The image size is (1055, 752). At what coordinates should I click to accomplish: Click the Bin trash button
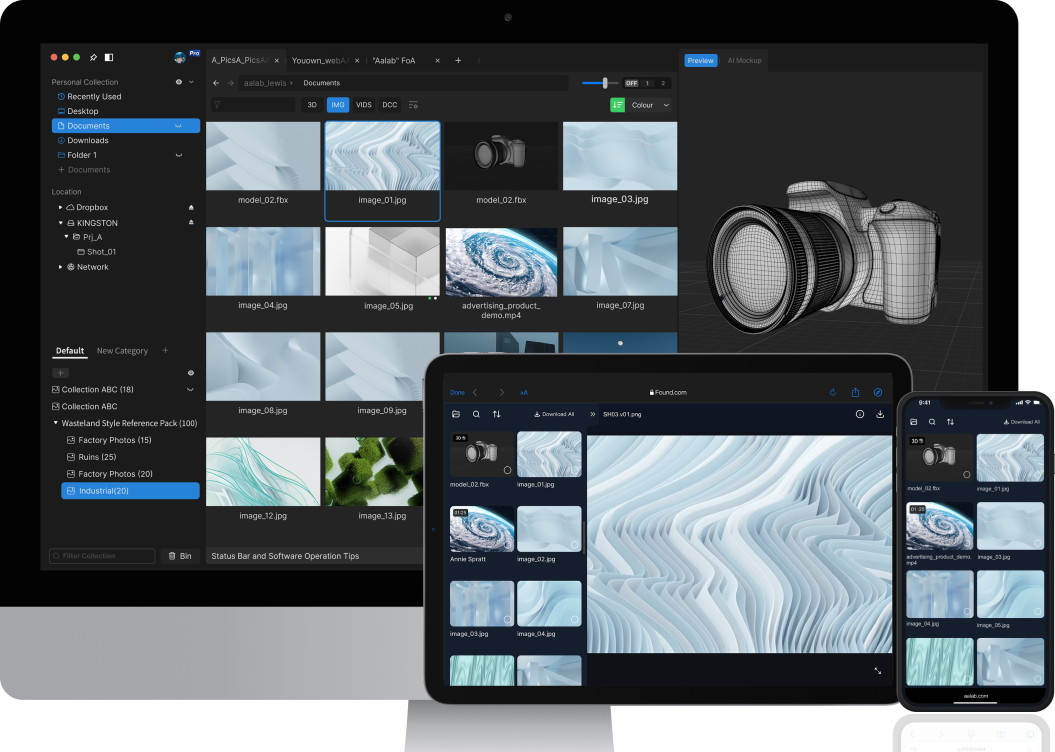pyautogui.click(x=180, y=556)
